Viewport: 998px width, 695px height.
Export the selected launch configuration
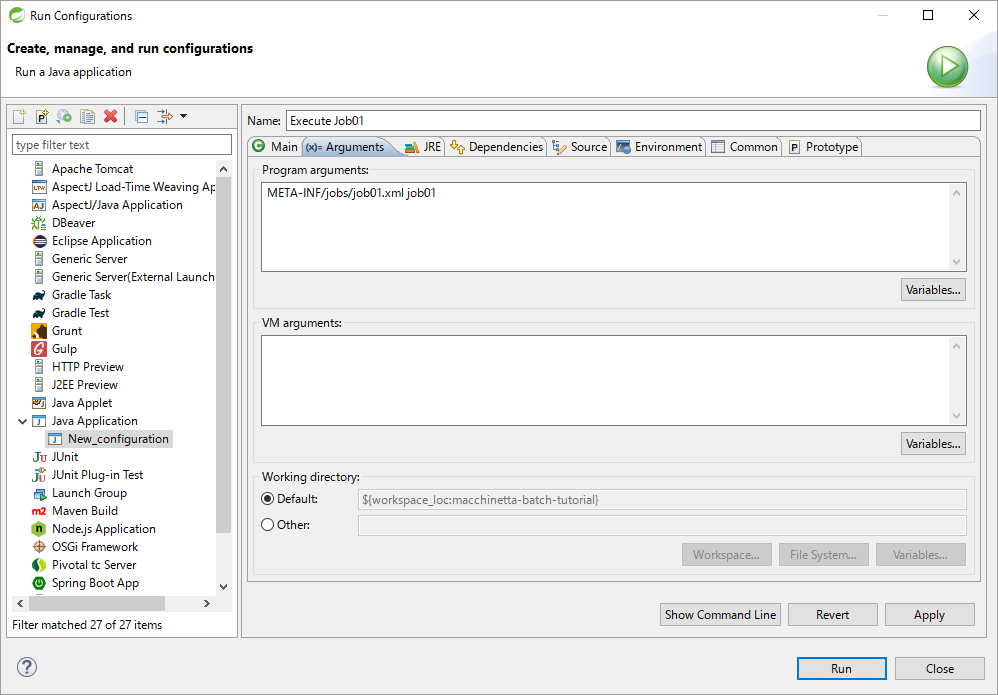63,116
